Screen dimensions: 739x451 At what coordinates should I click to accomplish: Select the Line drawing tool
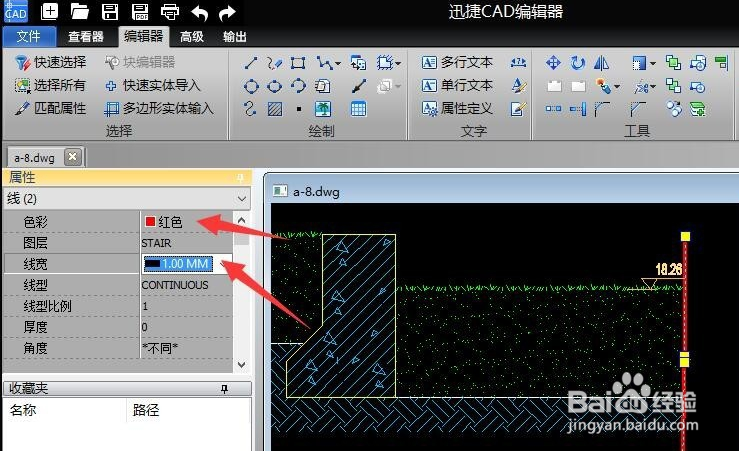coord(251,63)
